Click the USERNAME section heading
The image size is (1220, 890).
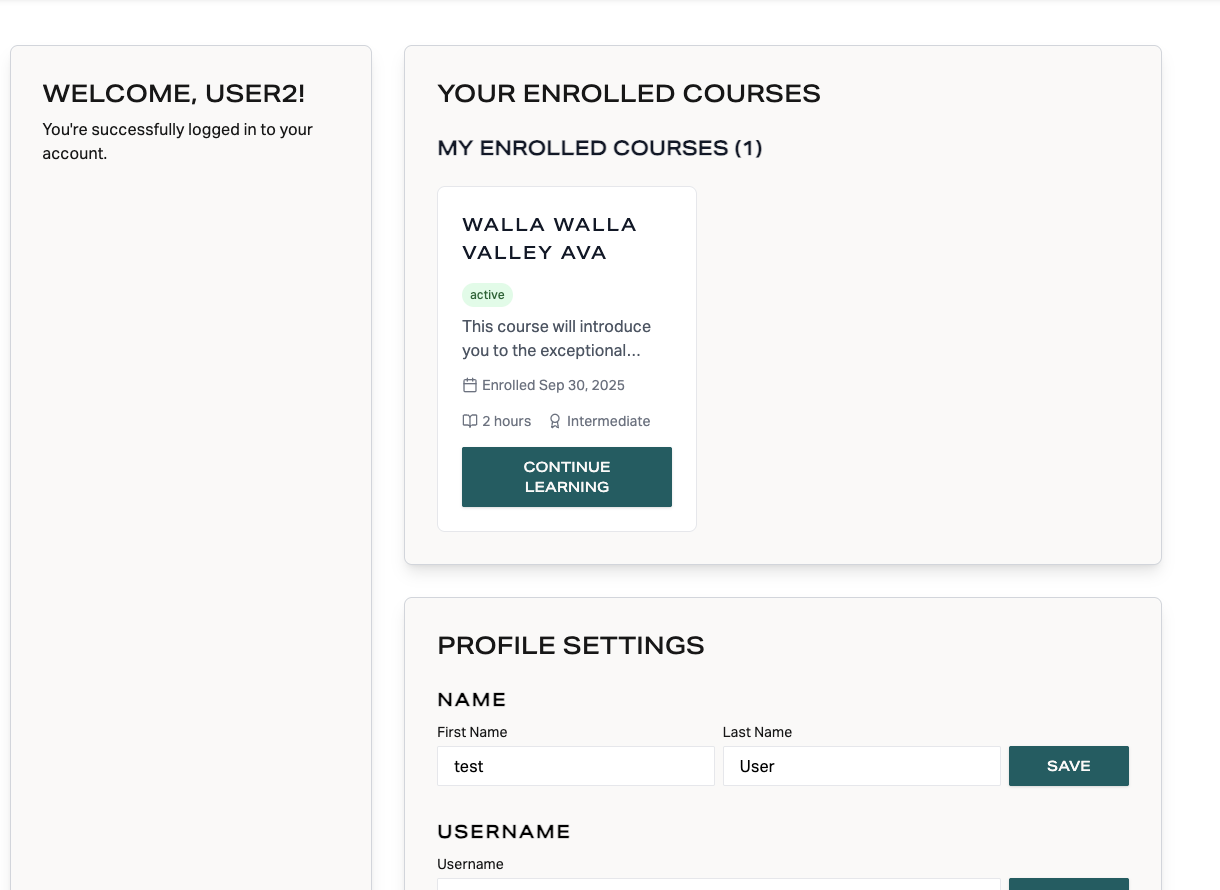pos(504,831)
